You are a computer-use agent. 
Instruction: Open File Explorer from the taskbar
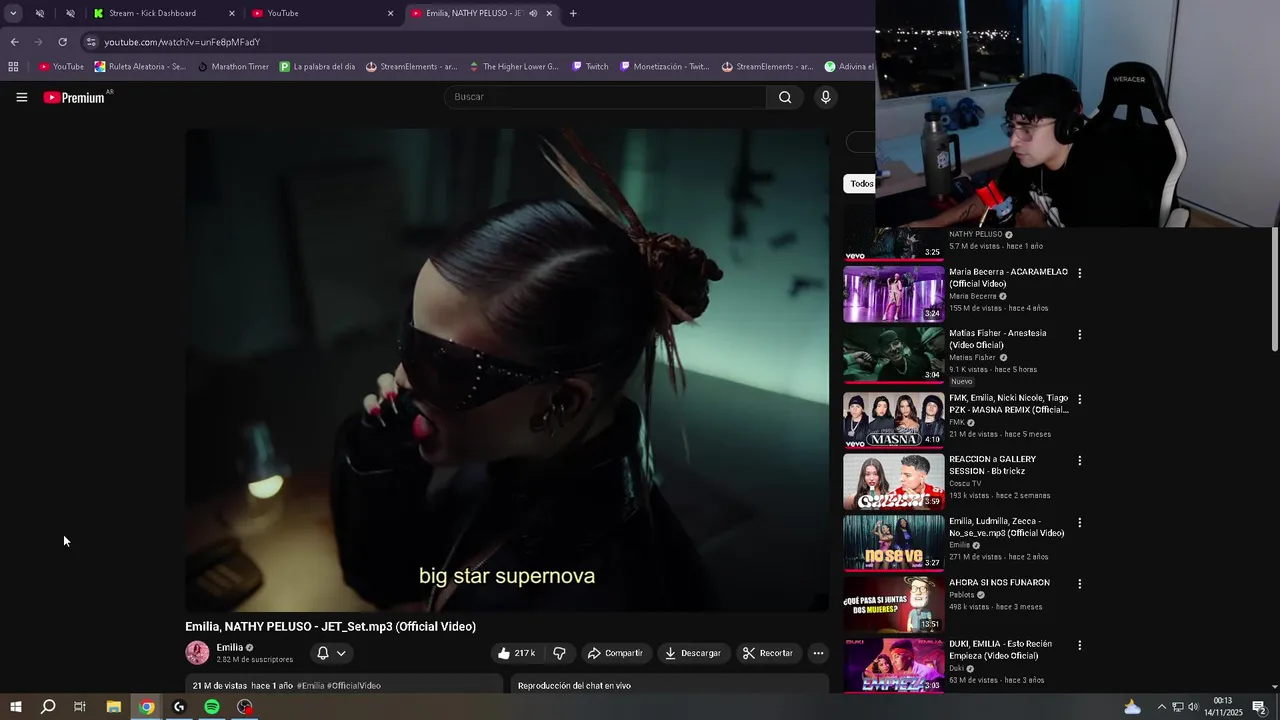(x=114, y=707)
